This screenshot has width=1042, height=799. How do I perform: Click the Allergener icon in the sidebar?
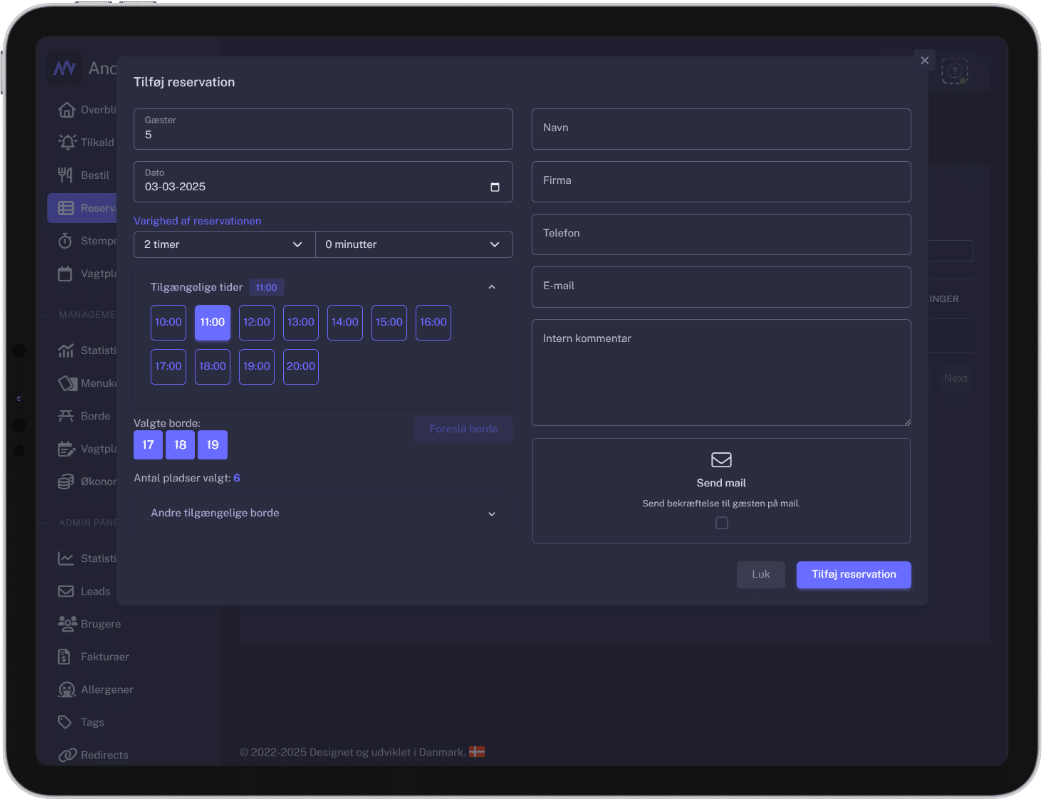point(66,690)
